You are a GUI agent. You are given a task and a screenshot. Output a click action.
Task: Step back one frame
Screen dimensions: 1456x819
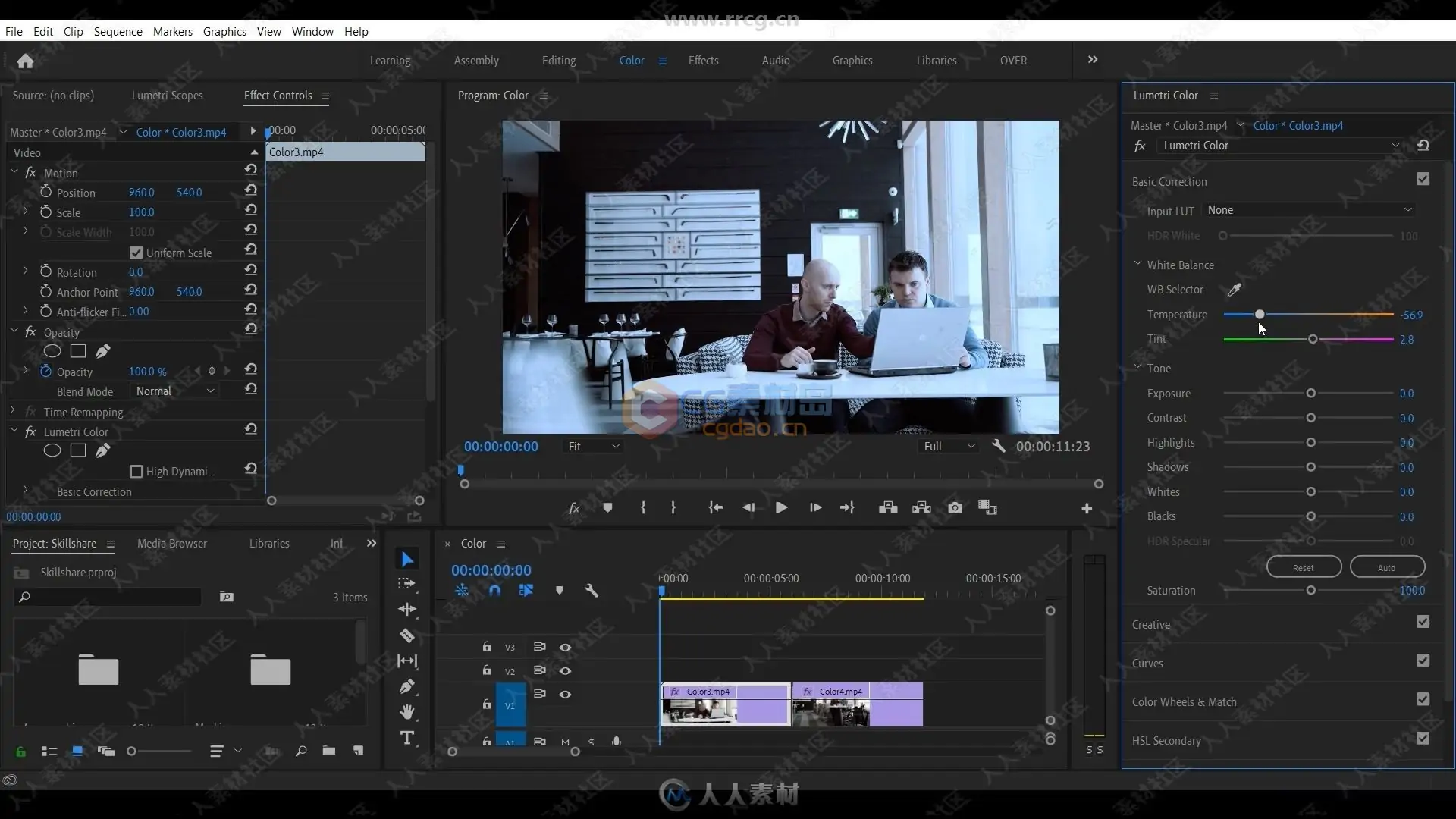coord(748,508)
